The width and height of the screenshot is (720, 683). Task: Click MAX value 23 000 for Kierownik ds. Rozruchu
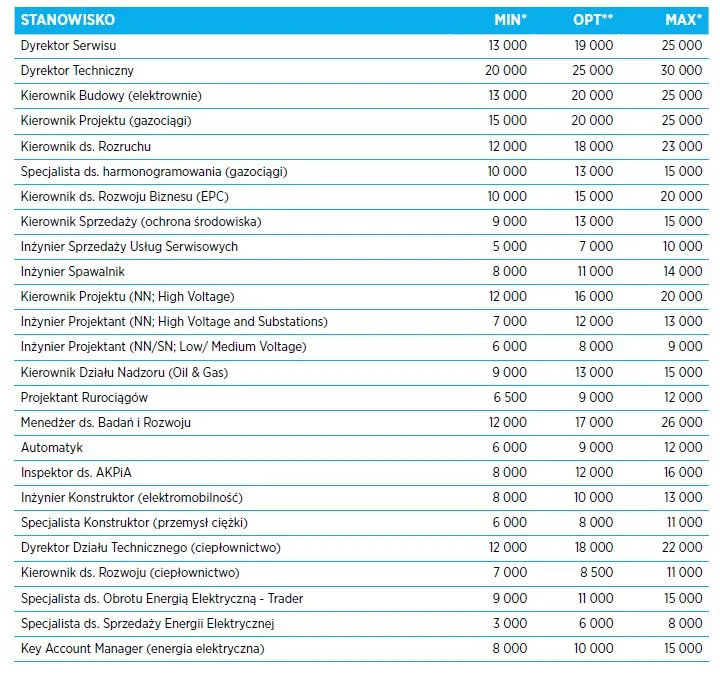click(x=682, y=147)
